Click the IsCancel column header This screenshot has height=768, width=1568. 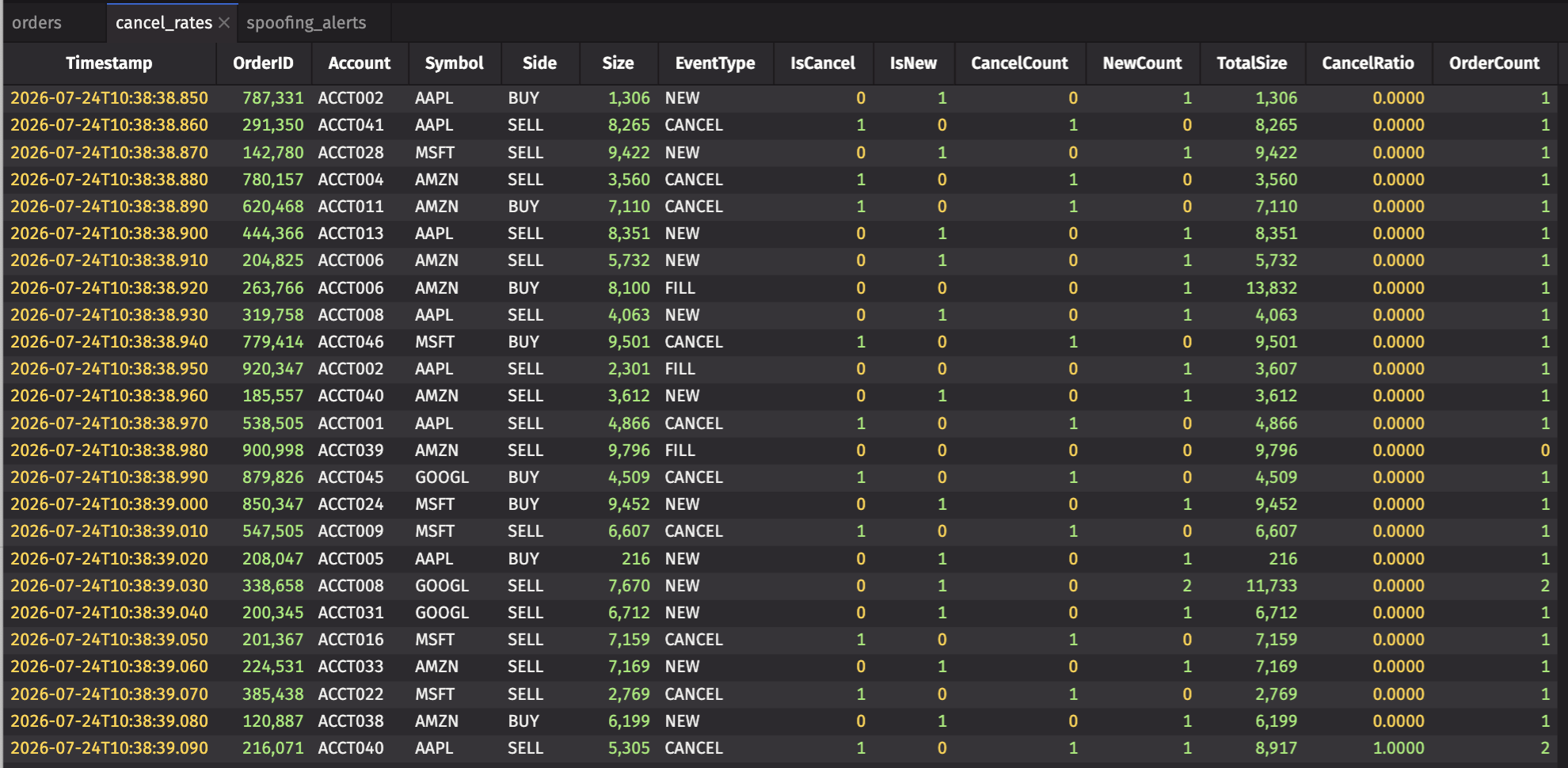(823, 63)
